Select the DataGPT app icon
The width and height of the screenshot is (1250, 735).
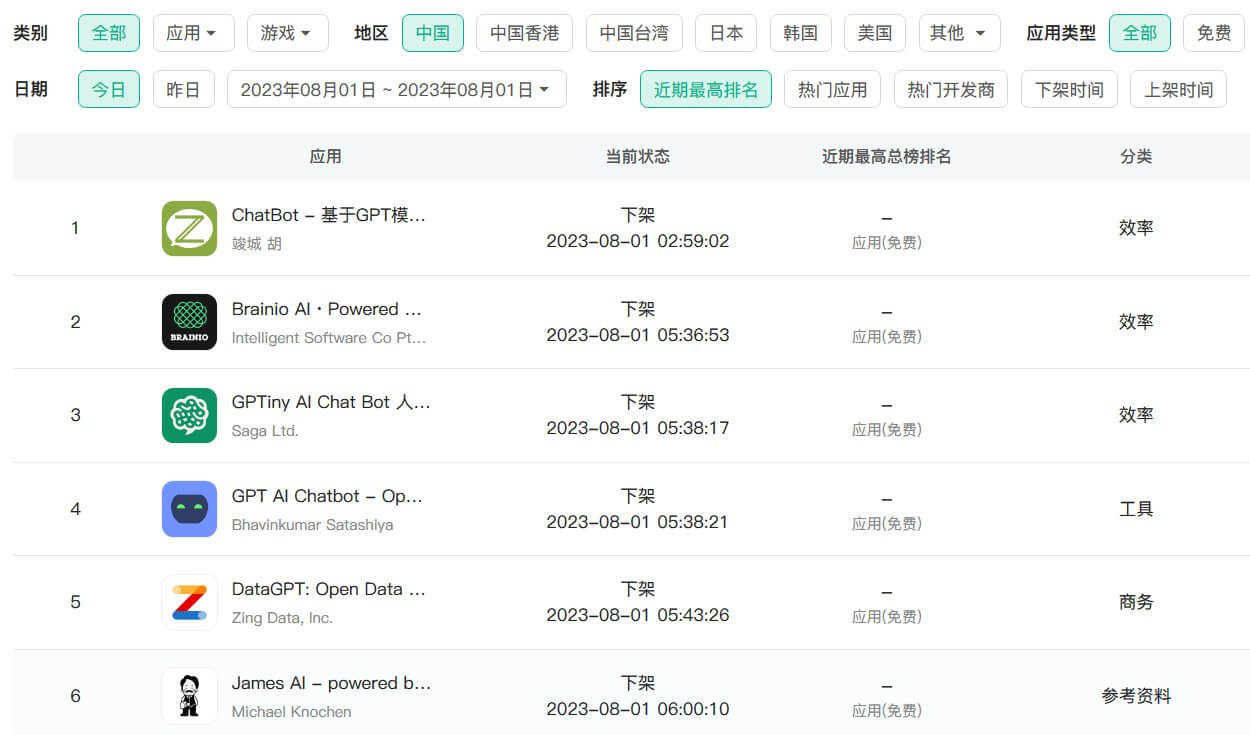click(x=189, y=602)
